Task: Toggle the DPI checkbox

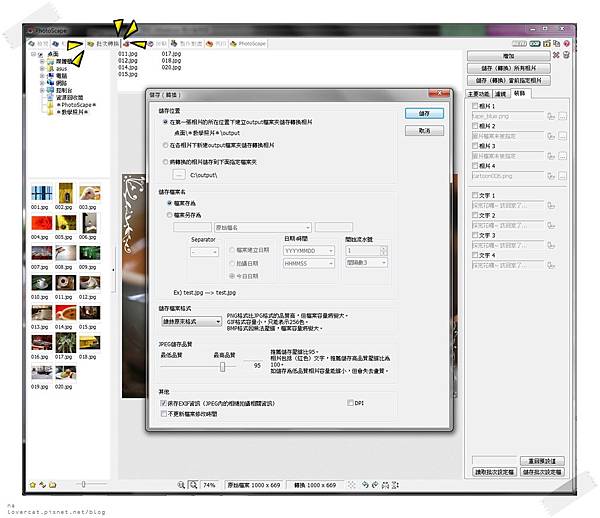Action: (350, 403)
